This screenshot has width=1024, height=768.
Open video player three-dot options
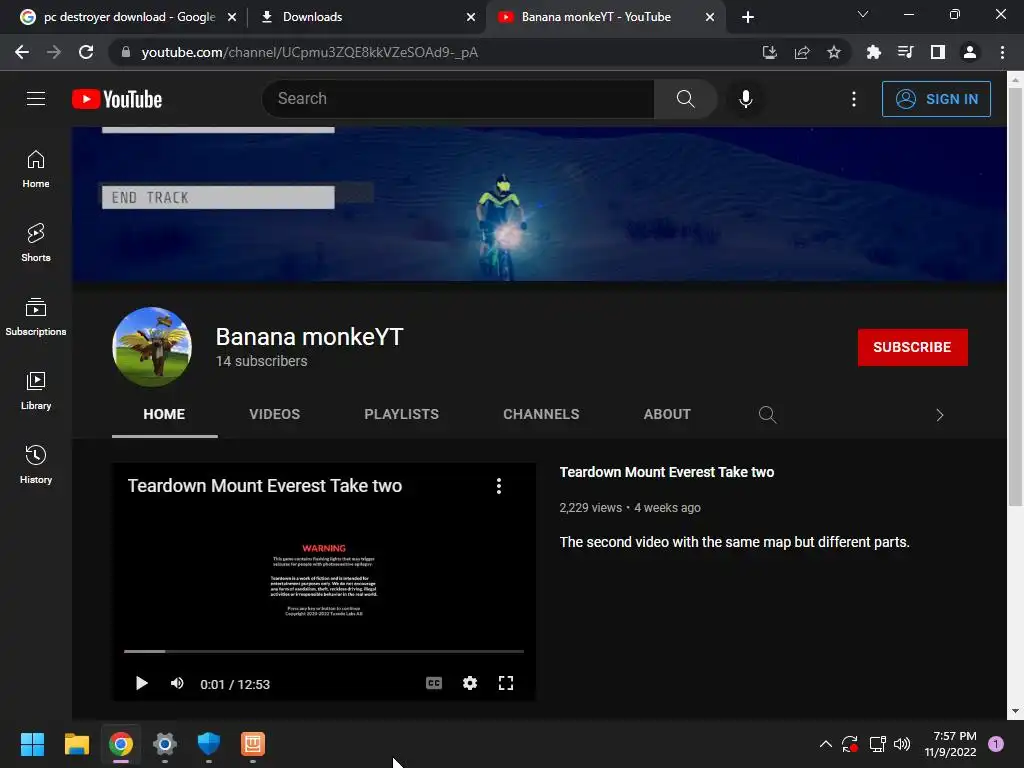(499, 486)
